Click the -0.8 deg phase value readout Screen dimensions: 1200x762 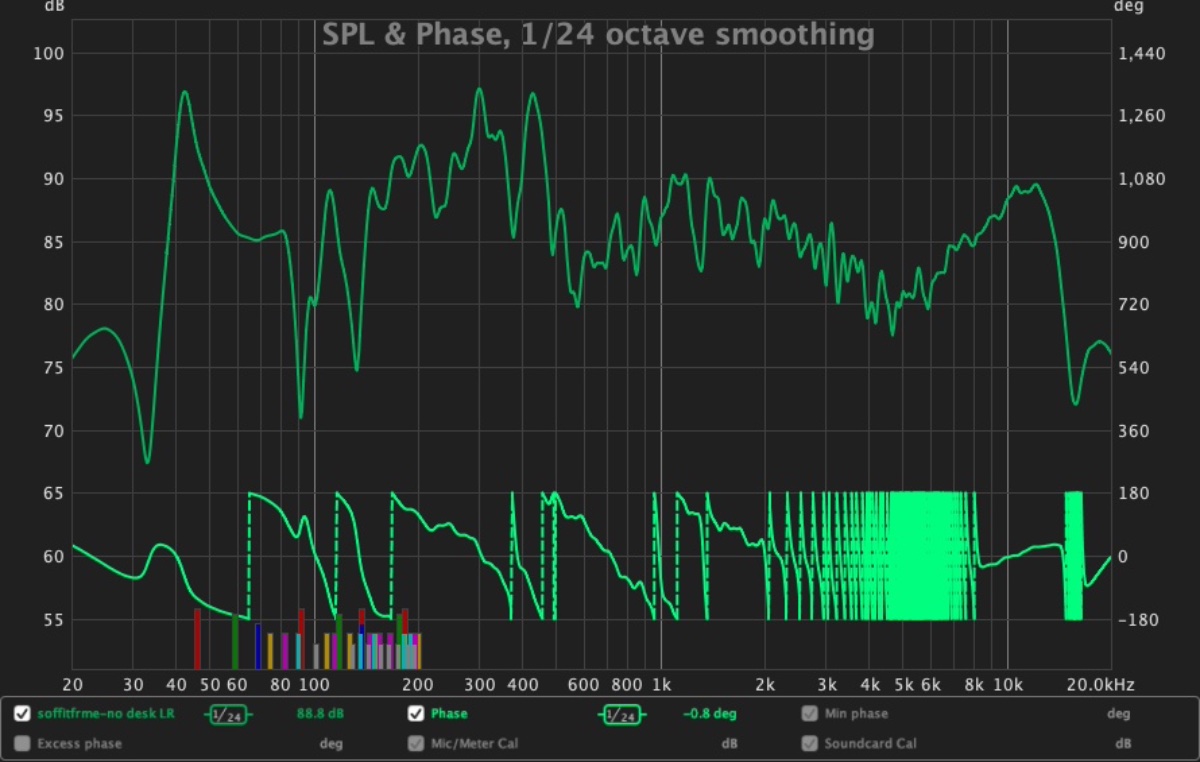709,714
